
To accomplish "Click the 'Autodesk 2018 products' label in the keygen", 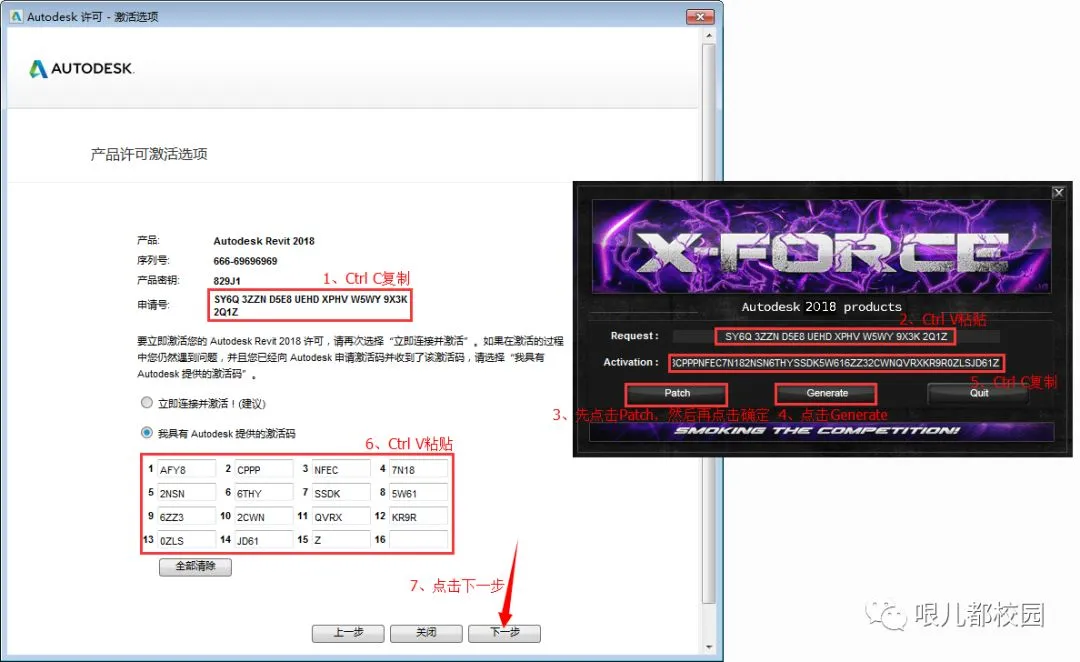I will pos(821,307).
